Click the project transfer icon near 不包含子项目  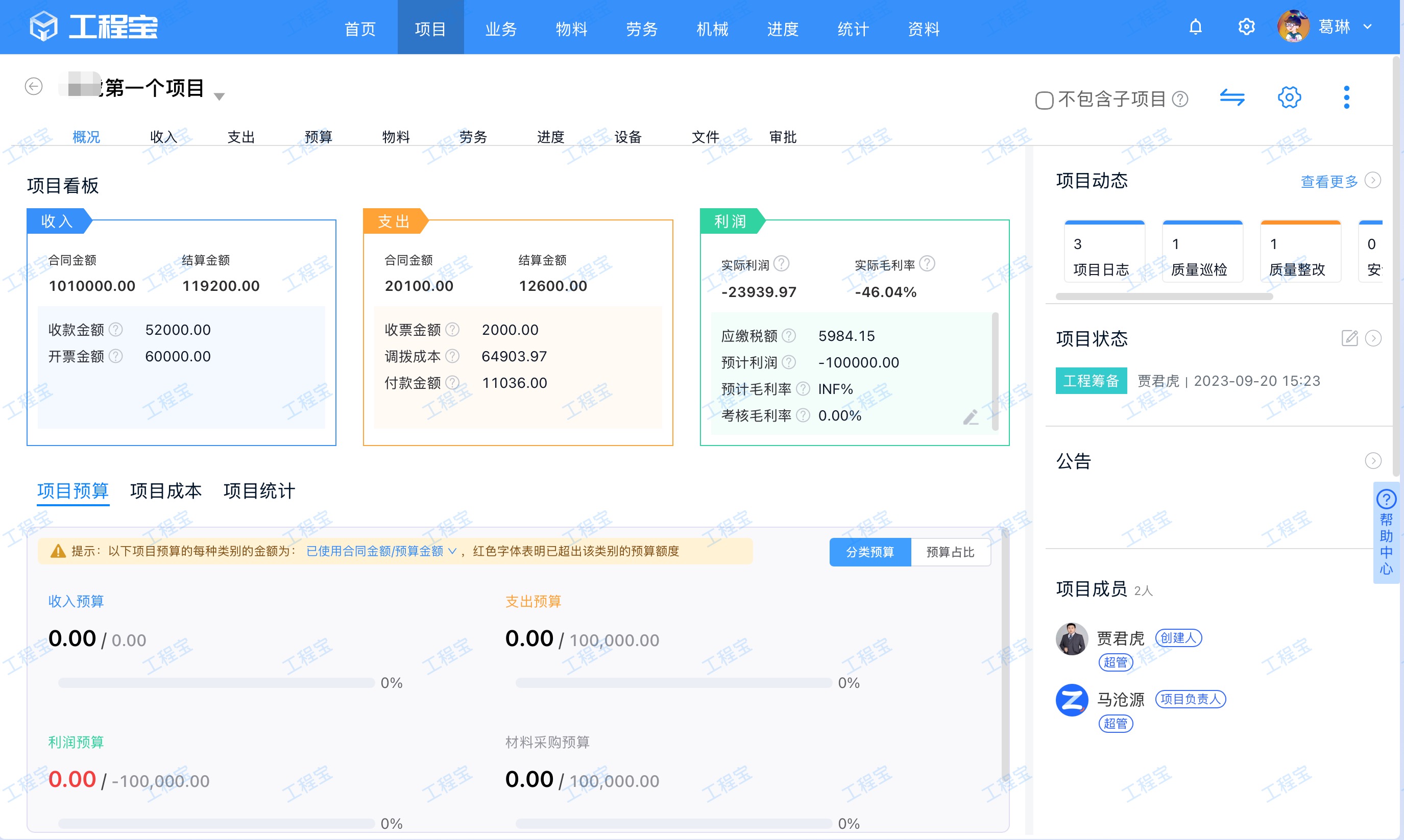[1232, 97]
